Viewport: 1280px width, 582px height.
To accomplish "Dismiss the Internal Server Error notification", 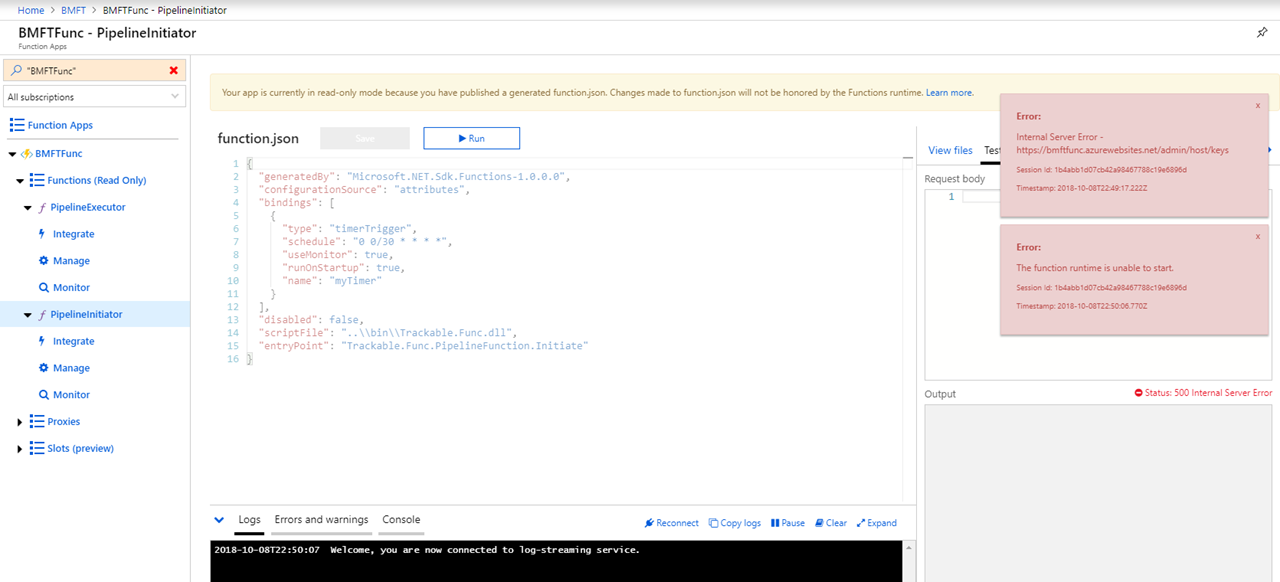I will click(x=1259, y=104).
